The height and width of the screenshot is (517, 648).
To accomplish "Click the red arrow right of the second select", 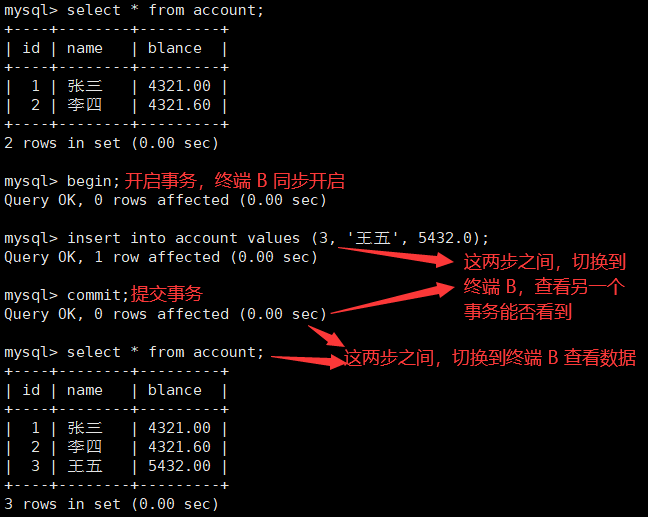I will click(x=308, y=361).
